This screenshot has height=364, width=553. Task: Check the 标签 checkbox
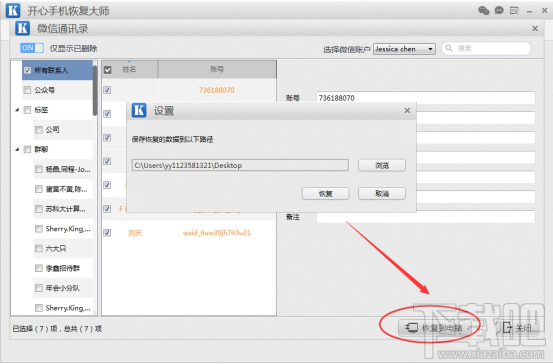pos(27,110)
